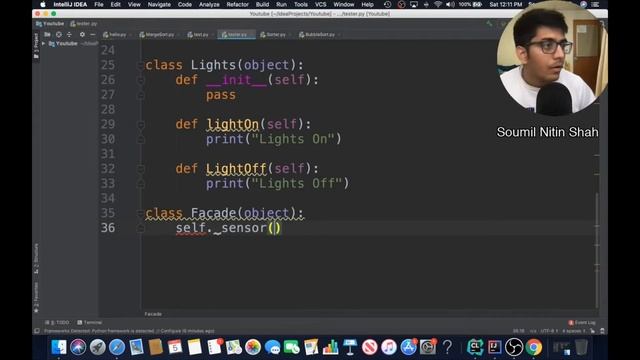Collapse the __init__ method fold marker
640x360 pixels.
[140, 80]
